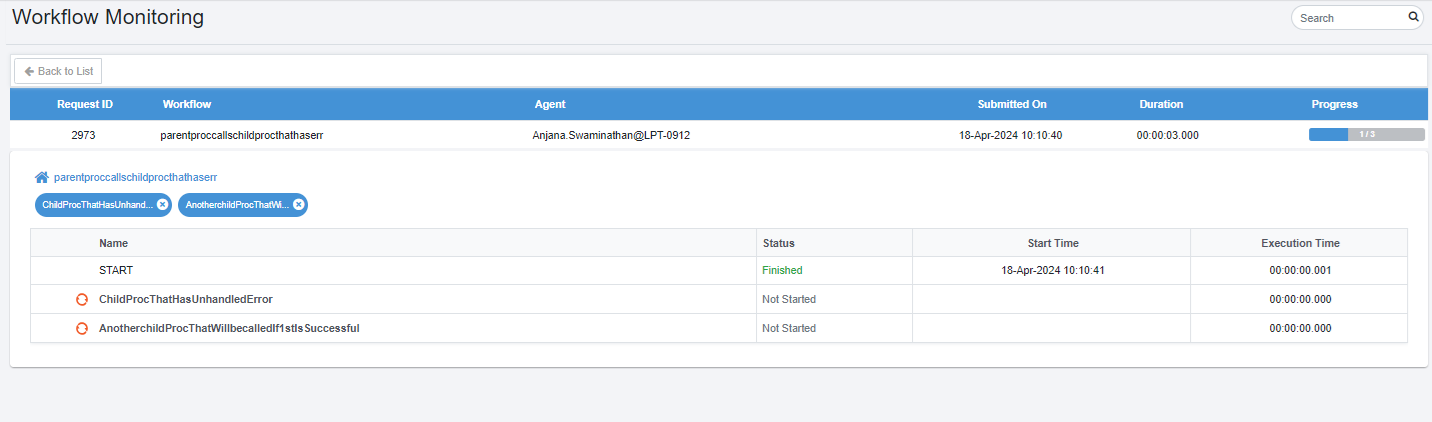
Task: Open the ChildProcThatHasUnhandledError step
Action: [185, 299]
